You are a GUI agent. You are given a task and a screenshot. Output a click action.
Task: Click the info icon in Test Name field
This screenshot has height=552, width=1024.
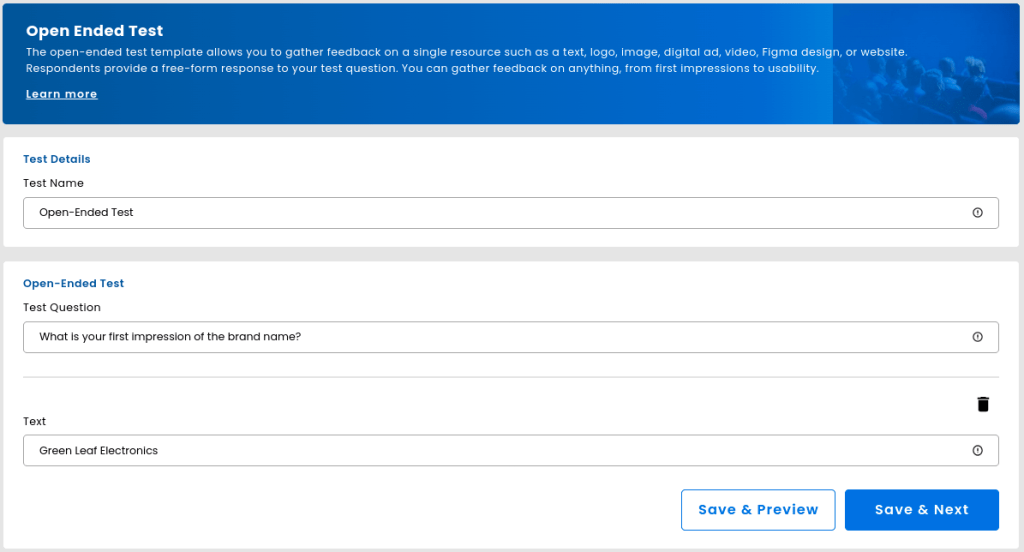(x=977, y=213)
